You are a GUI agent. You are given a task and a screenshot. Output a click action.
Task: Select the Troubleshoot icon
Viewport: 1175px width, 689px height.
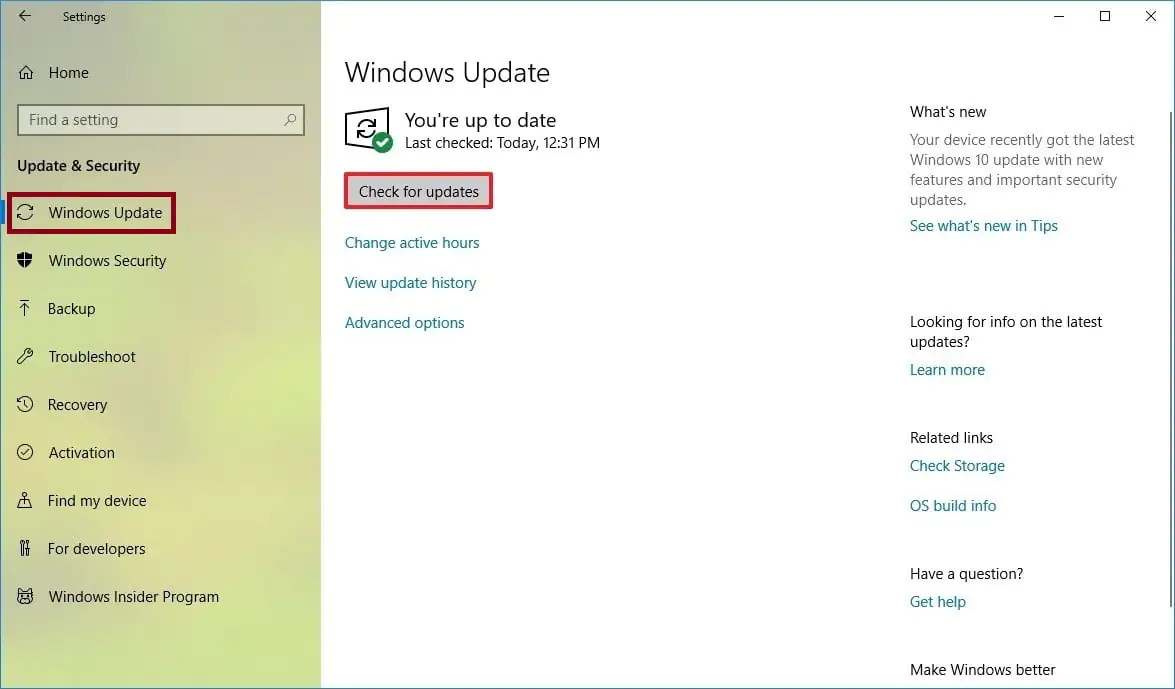[x=24, y=356]
